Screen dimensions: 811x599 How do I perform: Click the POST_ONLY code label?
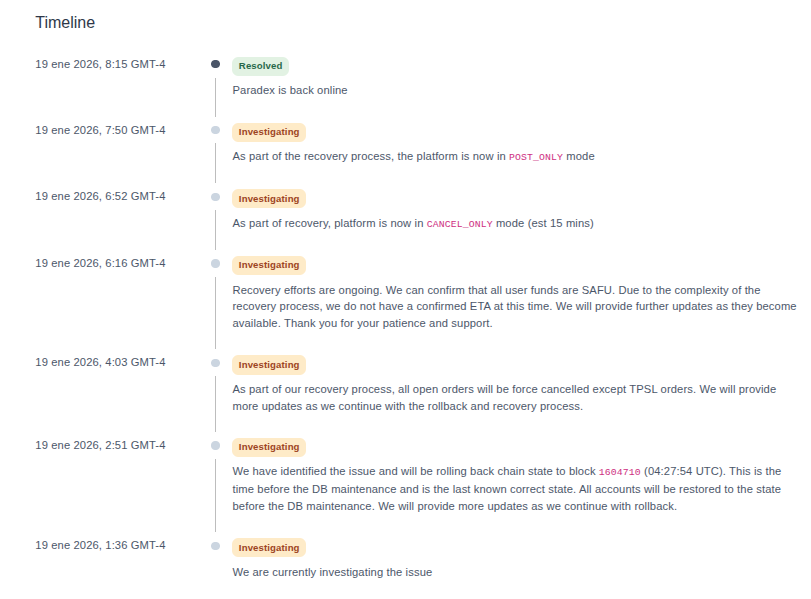tap(536, 157)
